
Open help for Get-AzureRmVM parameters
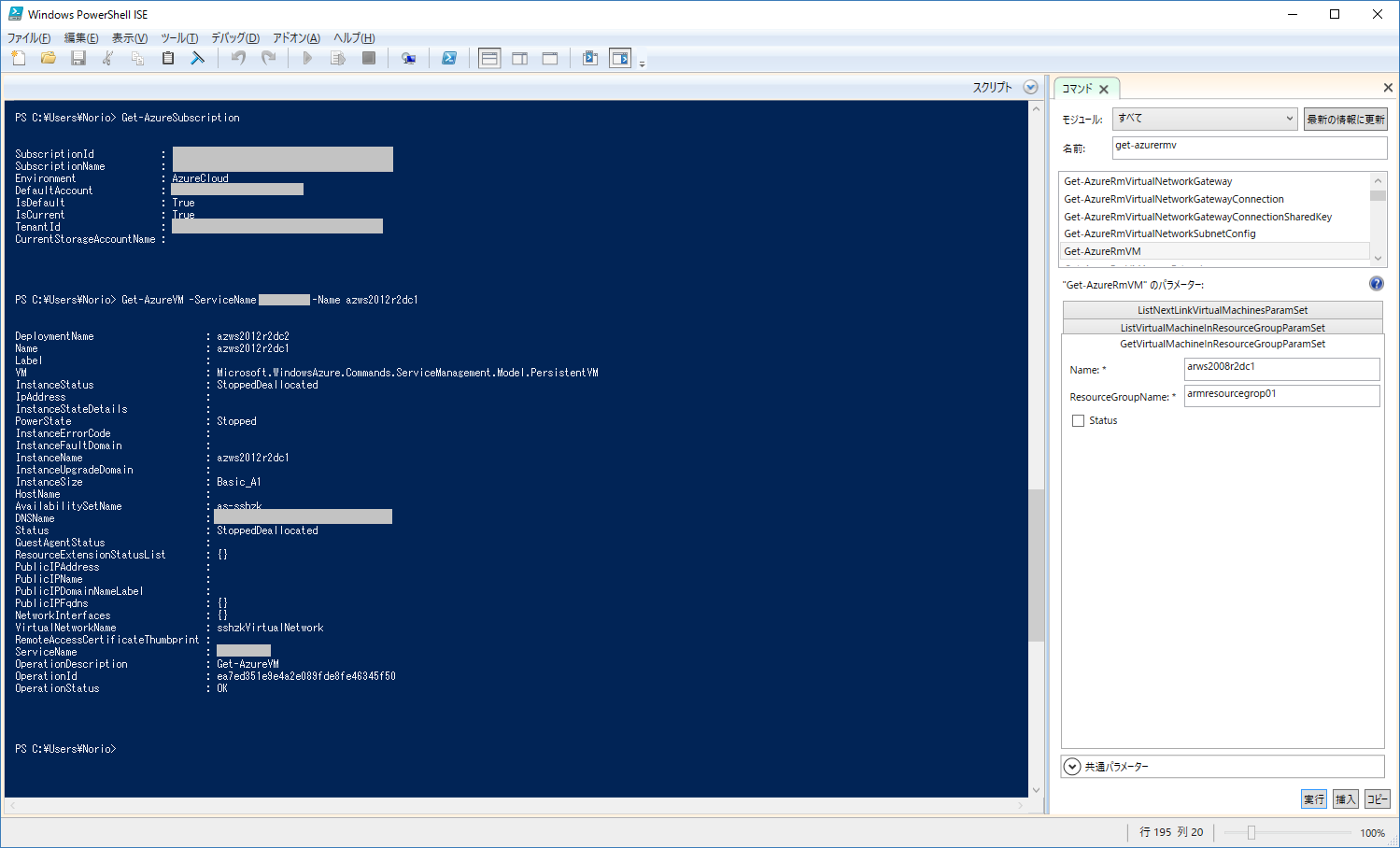1376,284
